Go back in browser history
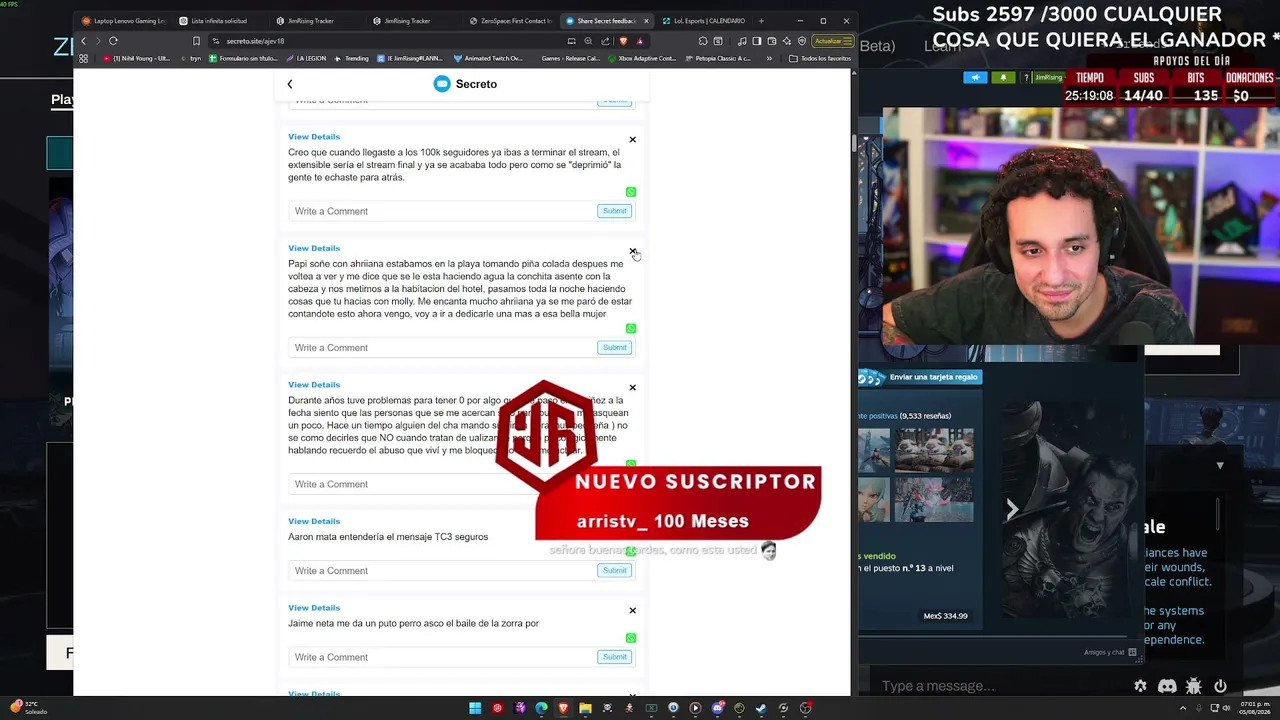1280x720 pixels. 83,41
